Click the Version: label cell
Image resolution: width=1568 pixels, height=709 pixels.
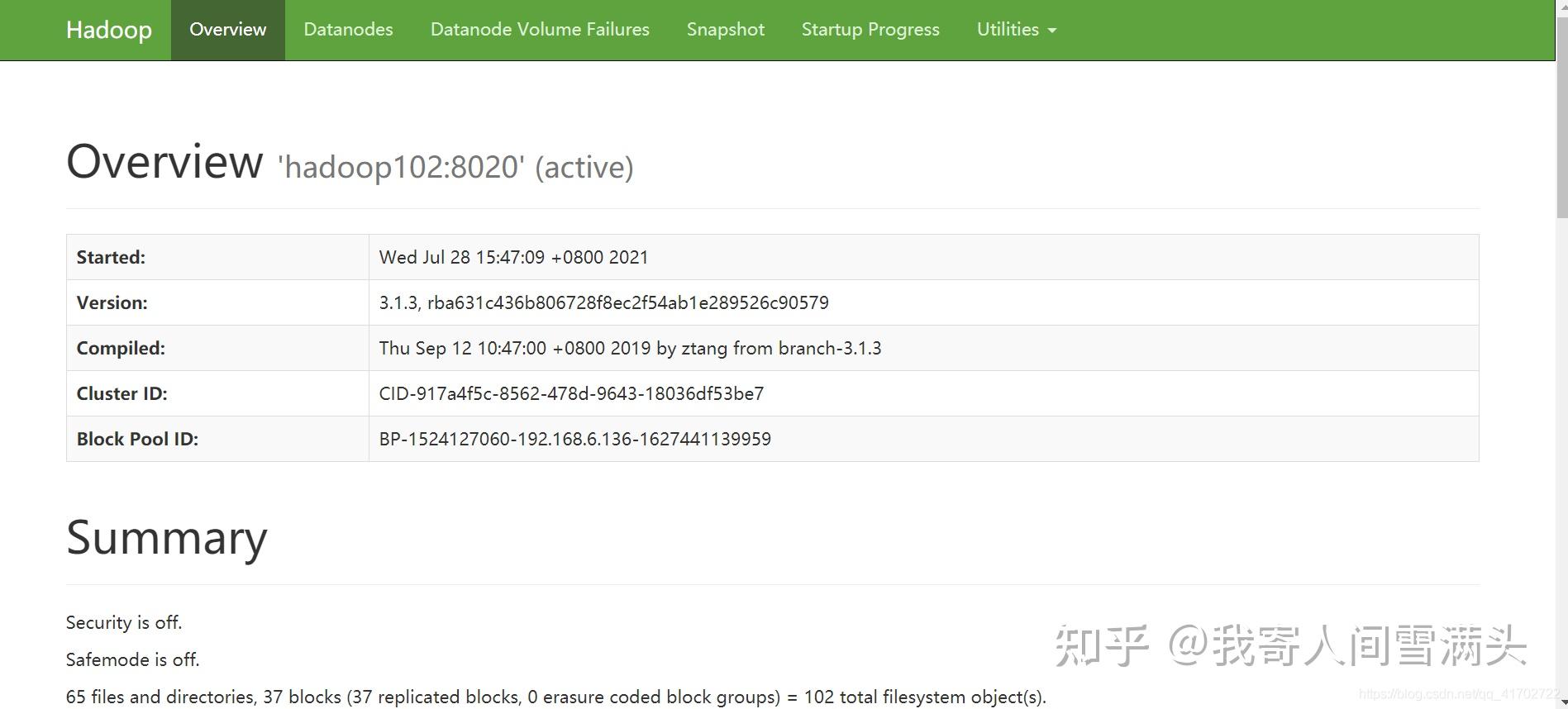pos(217,302)
